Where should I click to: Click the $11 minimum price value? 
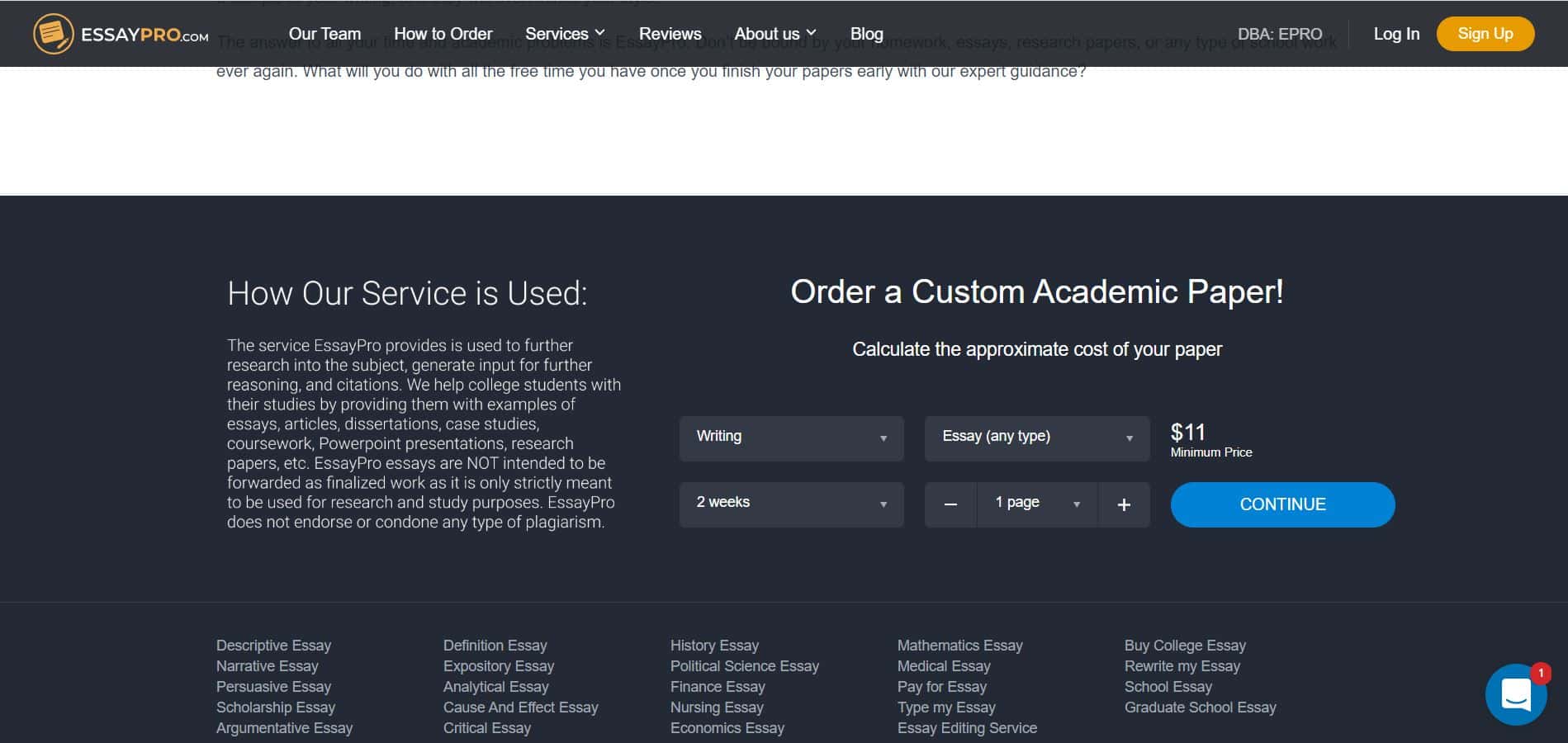1188,433
